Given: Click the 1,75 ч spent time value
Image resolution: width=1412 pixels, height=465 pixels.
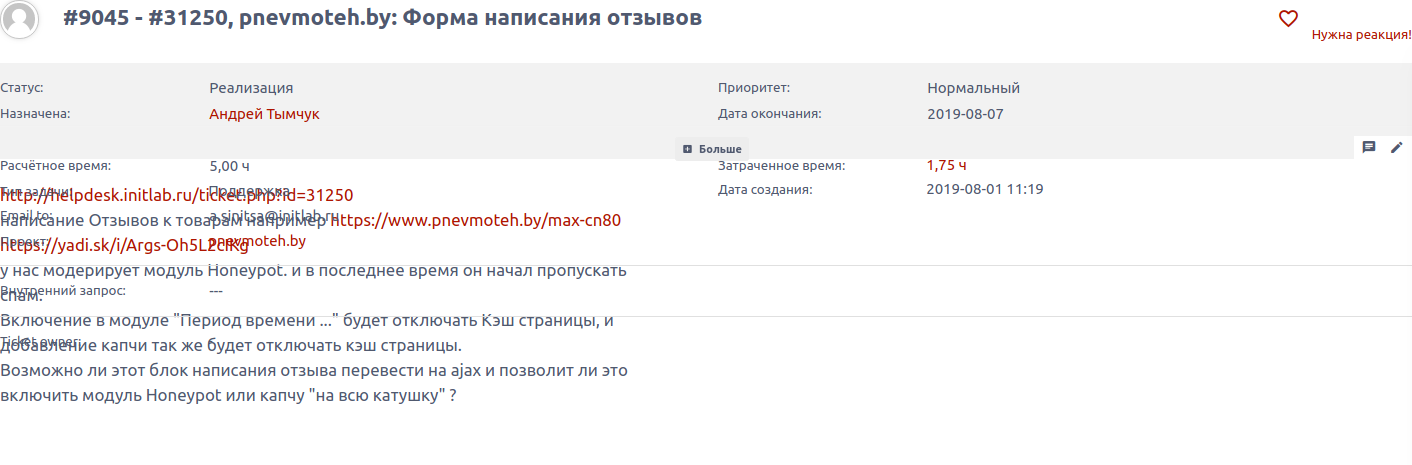Looking at the screenshot, I should (x=947, y=165).
